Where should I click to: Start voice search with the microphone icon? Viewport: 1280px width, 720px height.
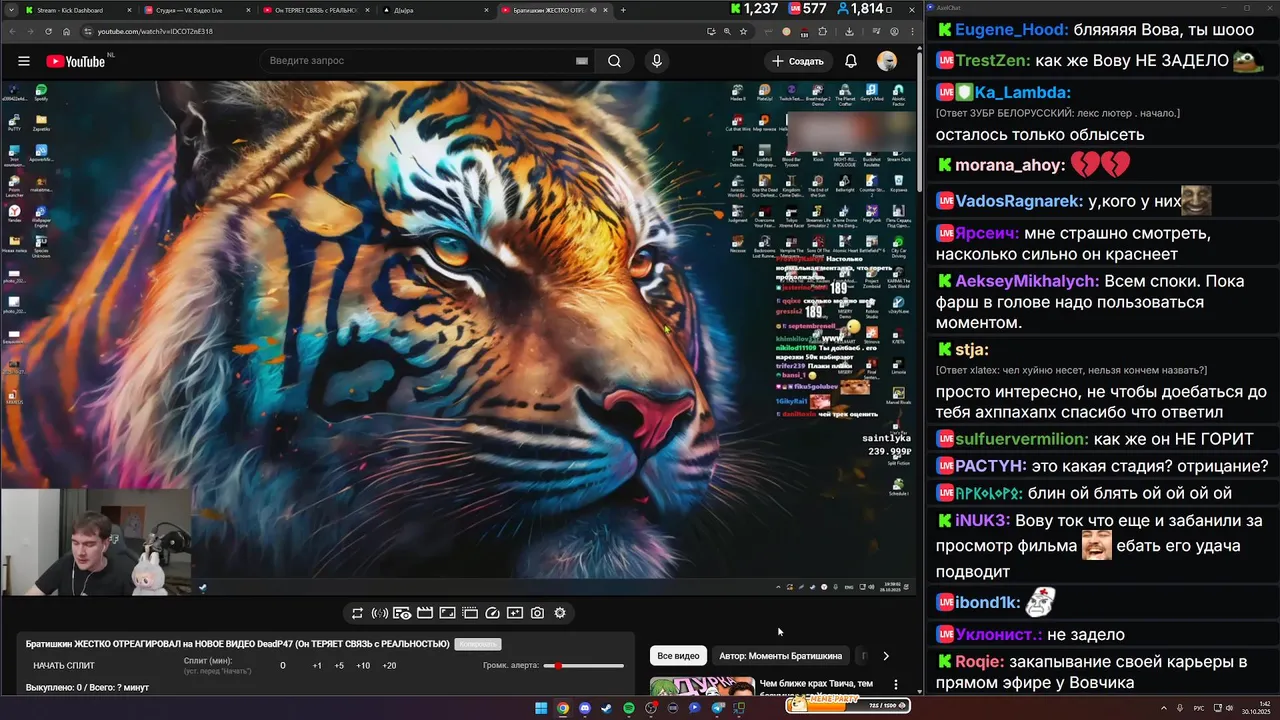click(657, 61)
